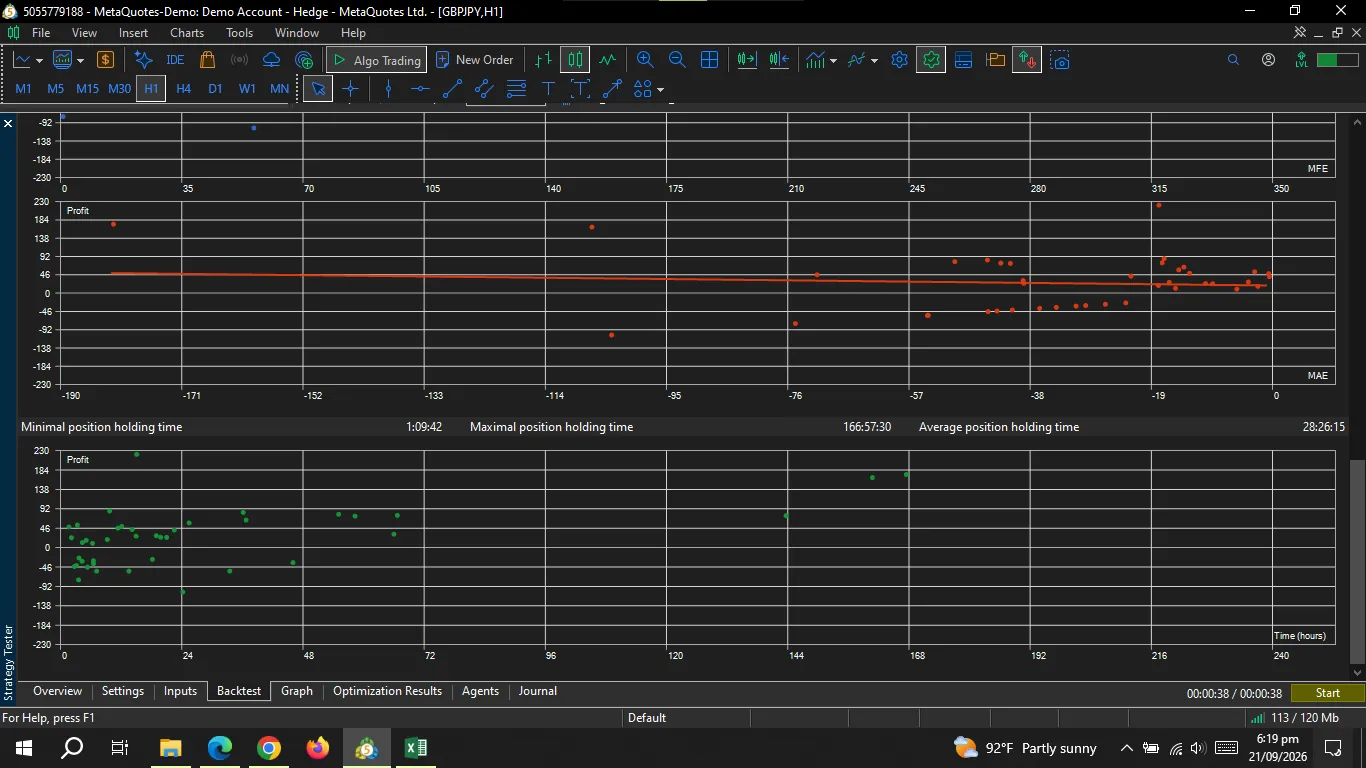Select the horizontal line drawing tool
1366x768 pixels.
tap(420, 89)
